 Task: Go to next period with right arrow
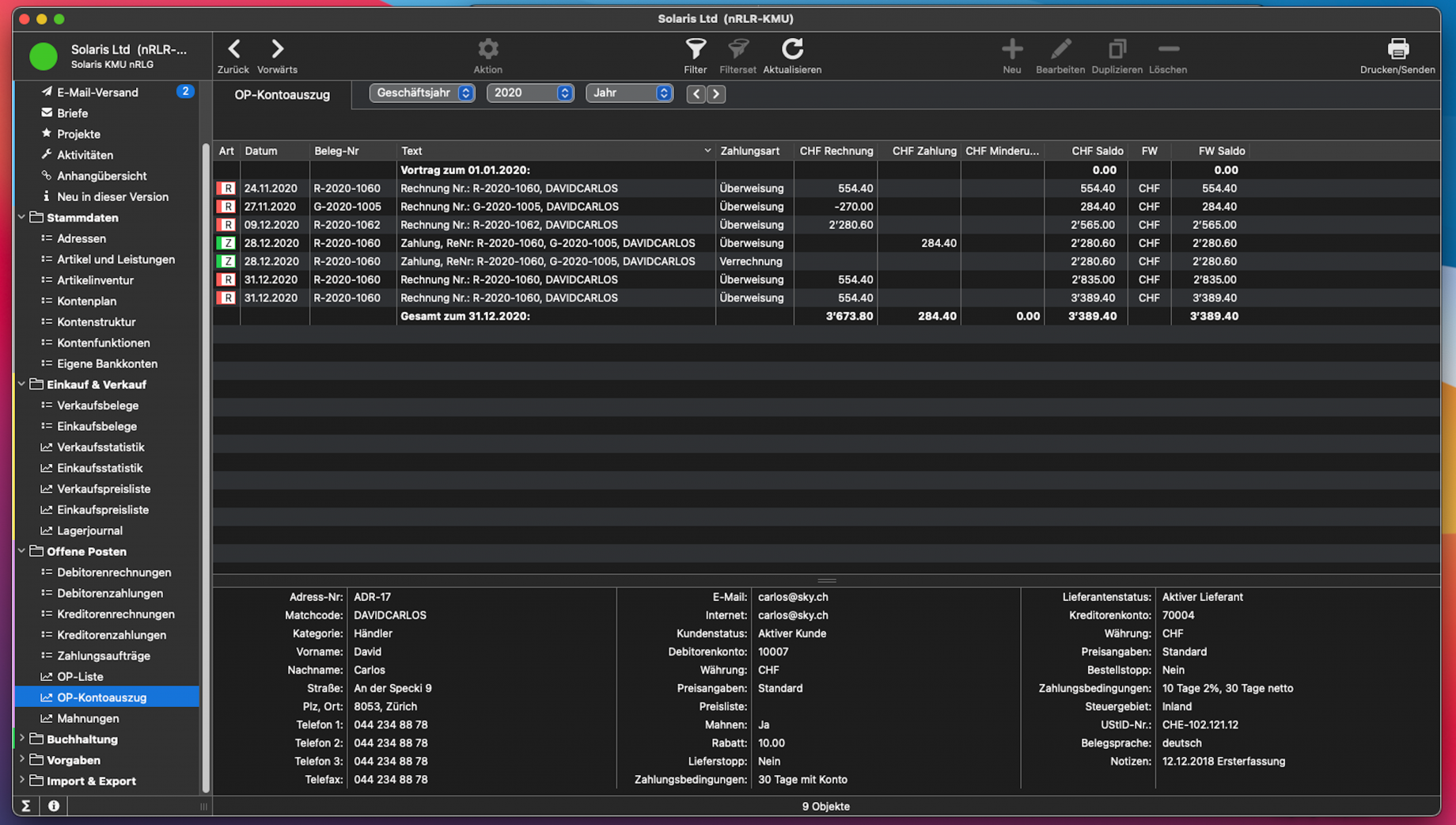(x=716, y=94)
